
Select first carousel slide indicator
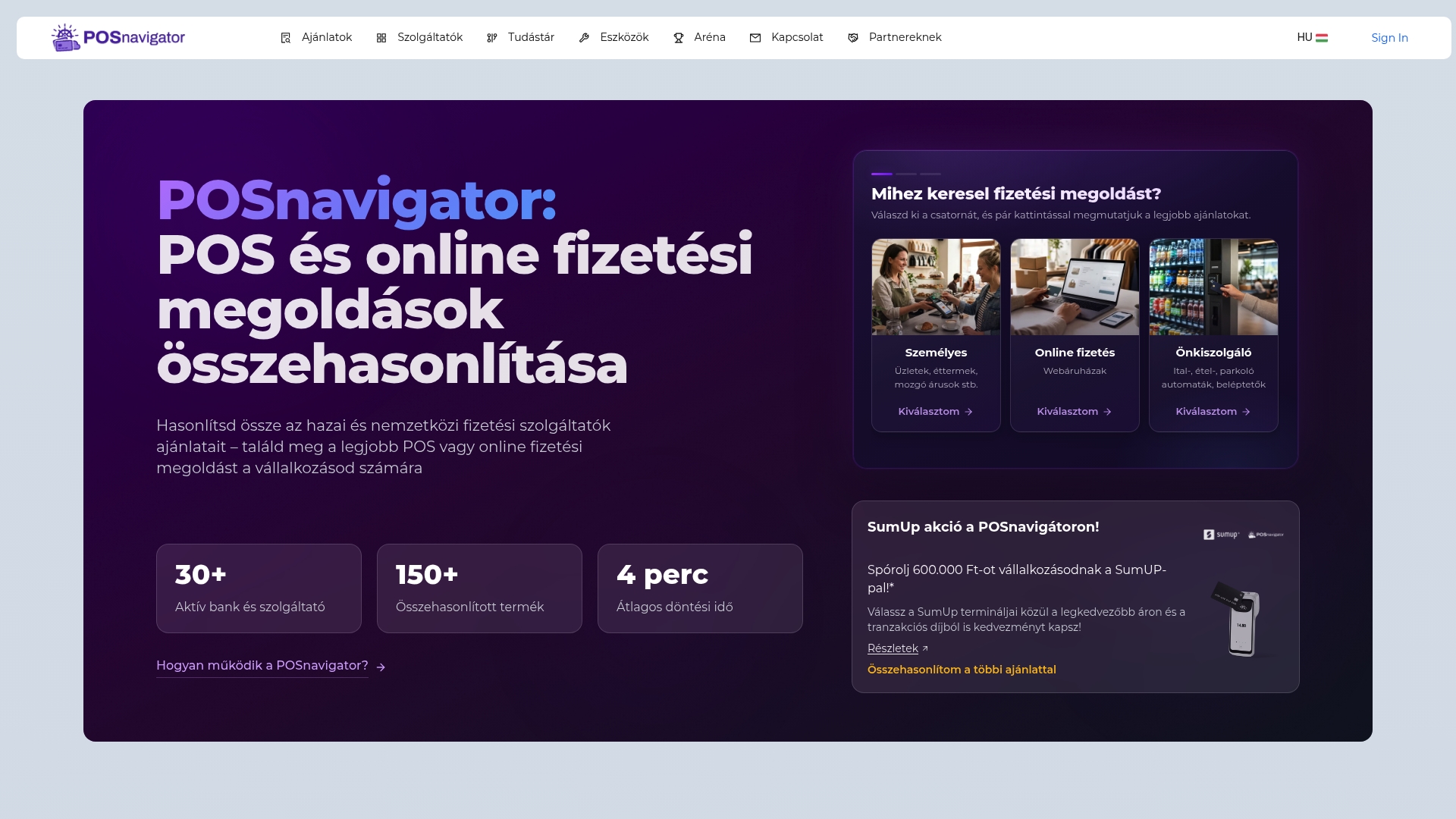click(882, 174)
